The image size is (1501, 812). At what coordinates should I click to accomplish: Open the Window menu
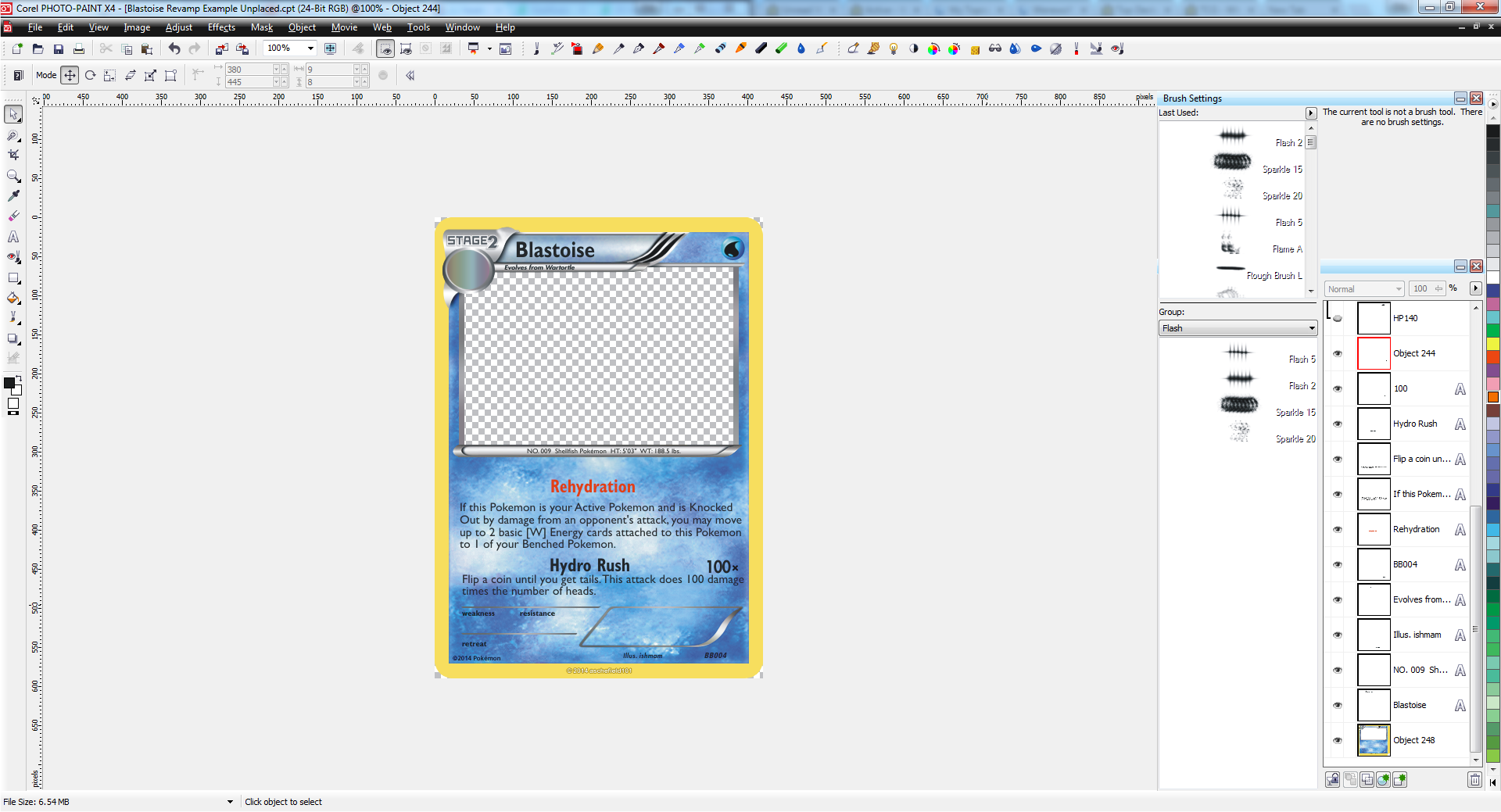(462, 27)
